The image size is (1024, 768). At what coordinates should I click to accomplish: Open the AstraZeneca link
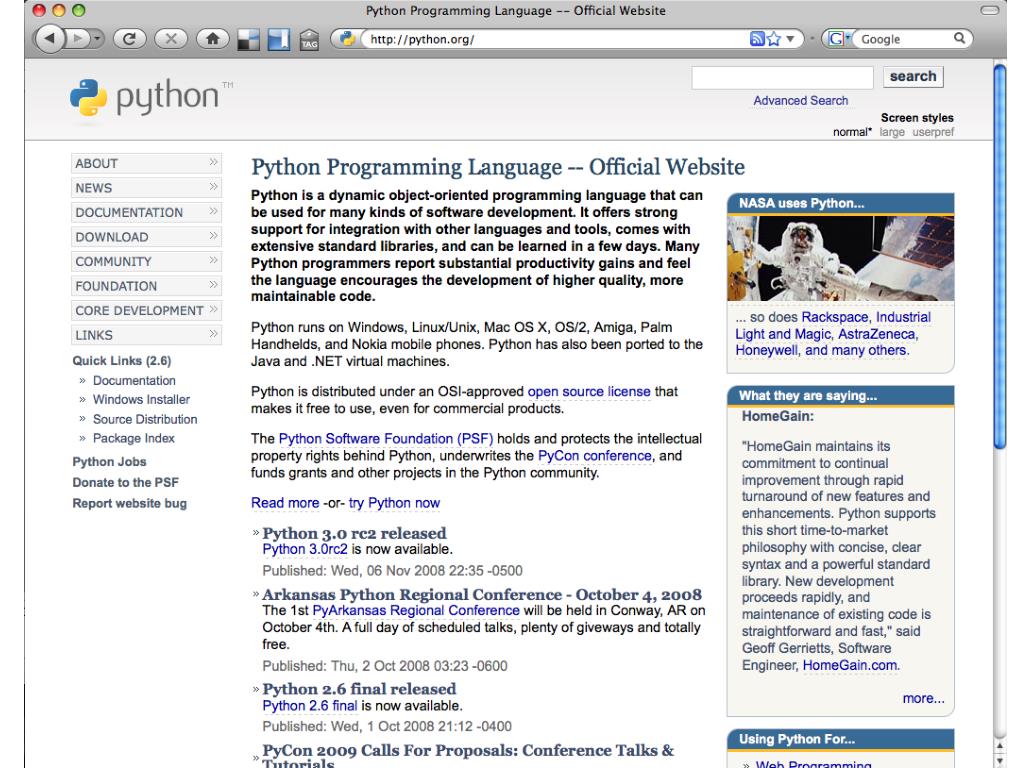tap(876, 334)
